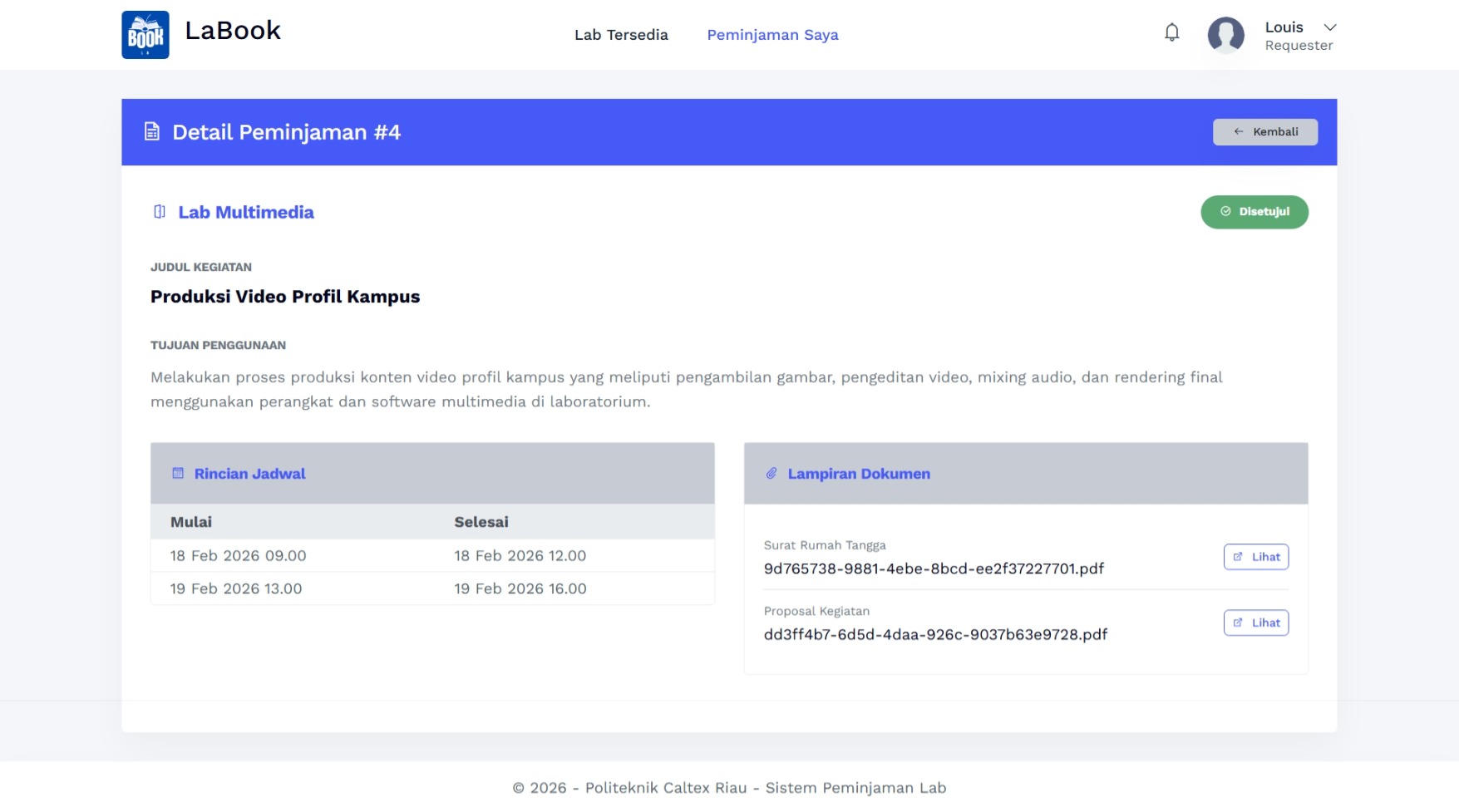Click the Mulai column header
The width and height of the screenshot is (1459, 812).
pyautogui.click(x=191, y=522)
